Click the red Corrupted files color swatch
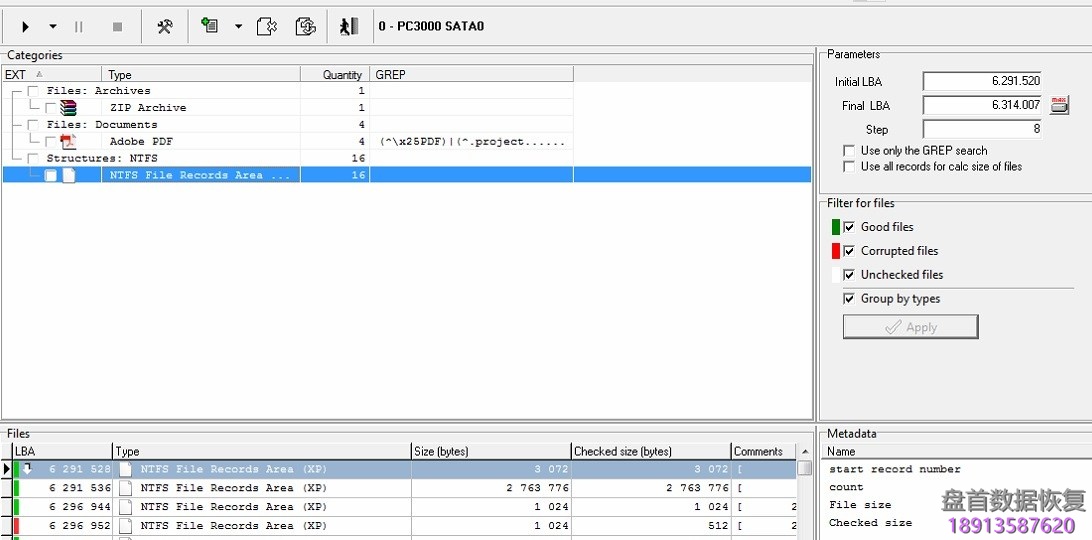Screen dimensions: 1092x540 pos(836,251)
